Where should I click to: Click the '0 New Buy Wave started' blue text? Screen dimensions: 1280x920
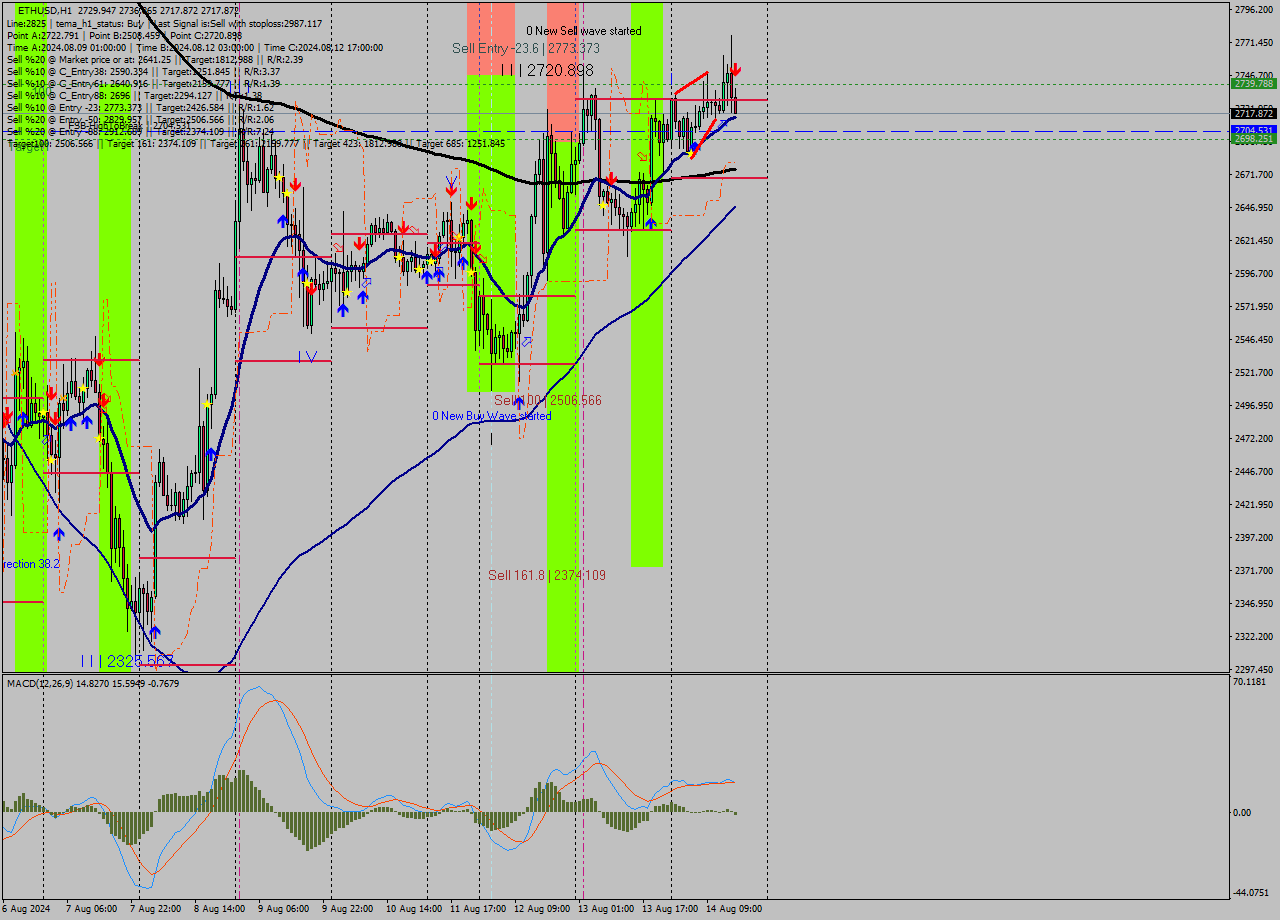coord(490,415)
